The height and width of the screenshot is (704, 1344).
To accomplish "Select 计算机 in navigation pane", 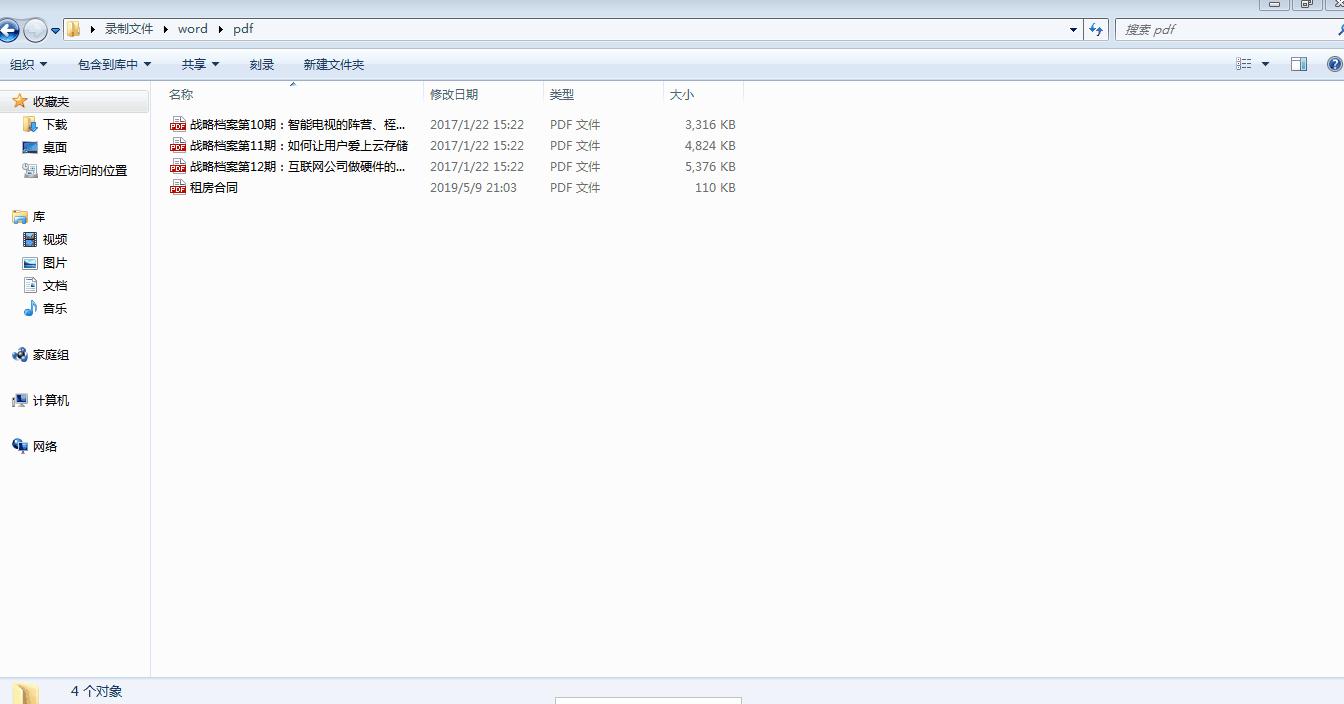I will coord(51,401).
